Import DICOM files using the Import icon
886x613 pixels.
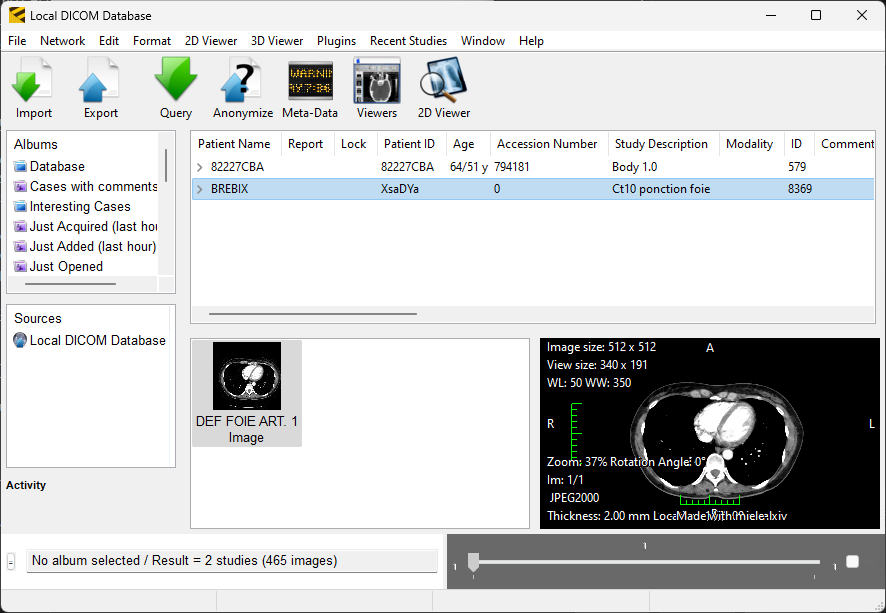pos(31,87)
